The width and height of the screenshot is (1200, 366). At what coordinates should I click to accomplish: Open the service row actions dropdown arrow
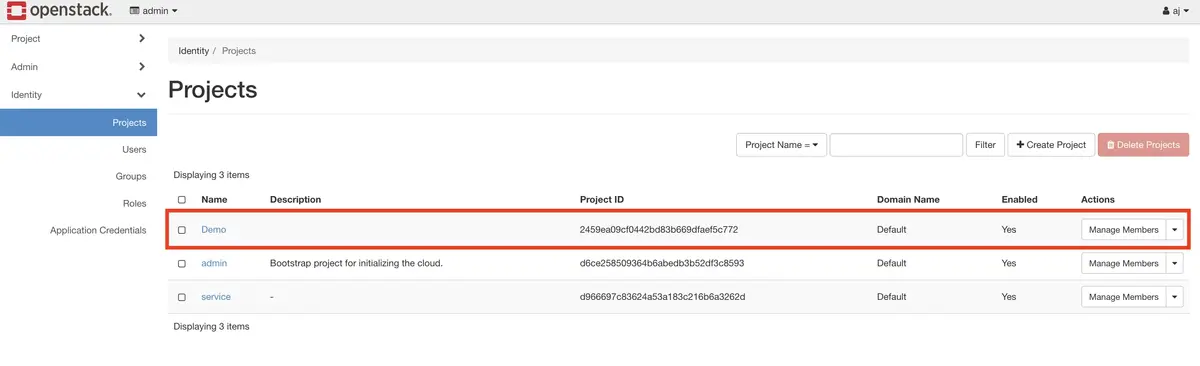1174,297
